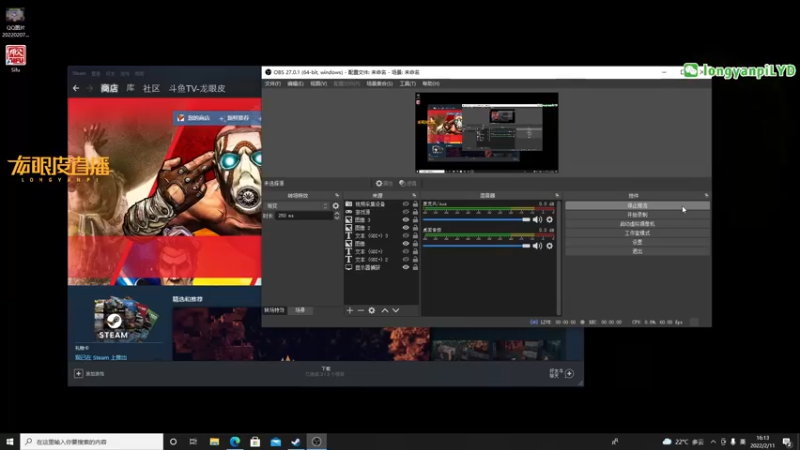Viewport: 800px width, 450px height.
Task: Click the 启动虚拟摄像机 button
Action: coord(637,224)
